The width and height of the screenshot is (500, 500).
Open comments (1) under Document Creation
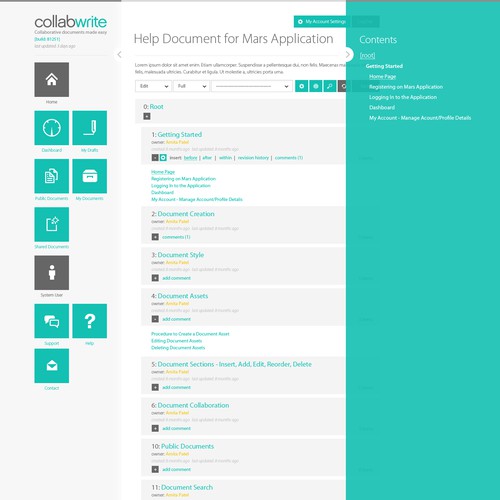tap(176, 237)
